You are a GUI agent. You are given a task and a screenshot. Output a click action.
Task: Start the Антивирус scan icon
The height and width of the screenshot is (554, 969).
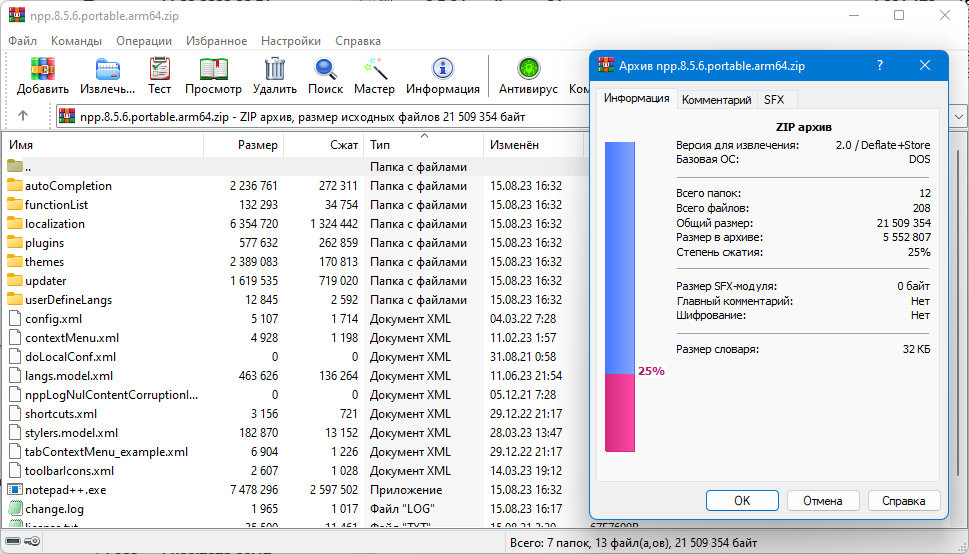click(x=528, y=75)
